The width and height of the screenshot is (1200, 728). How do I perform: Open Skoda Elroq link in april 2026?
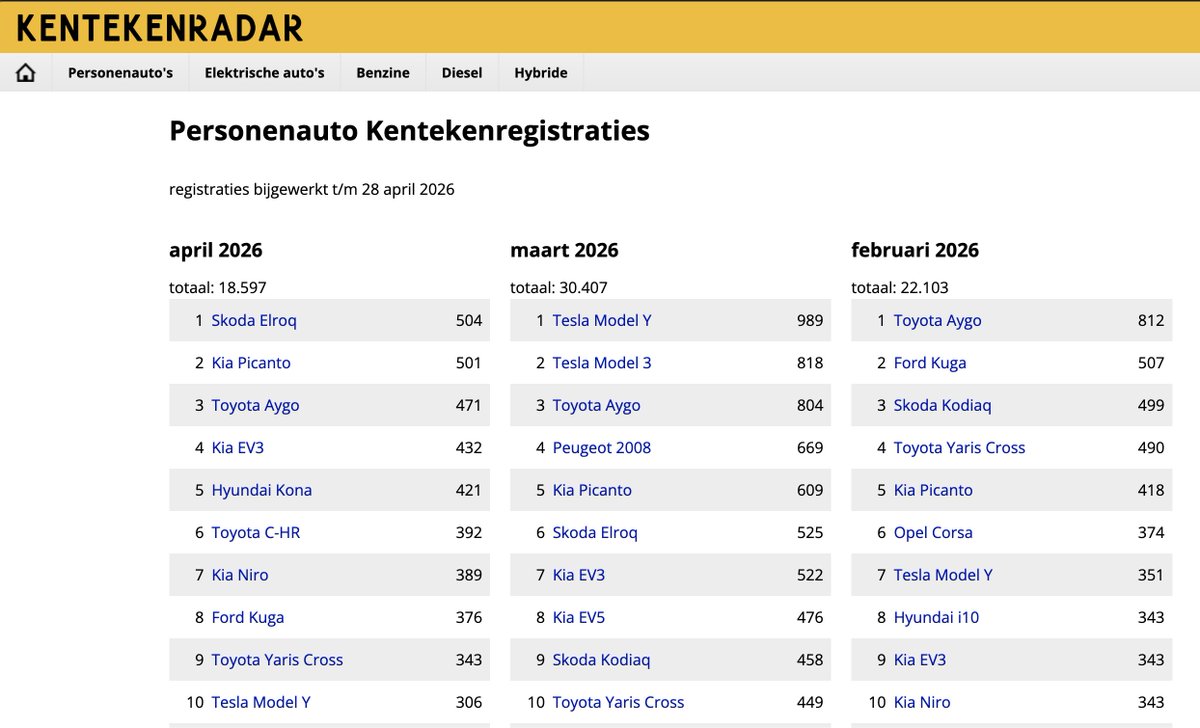click(x=254, y=320)
